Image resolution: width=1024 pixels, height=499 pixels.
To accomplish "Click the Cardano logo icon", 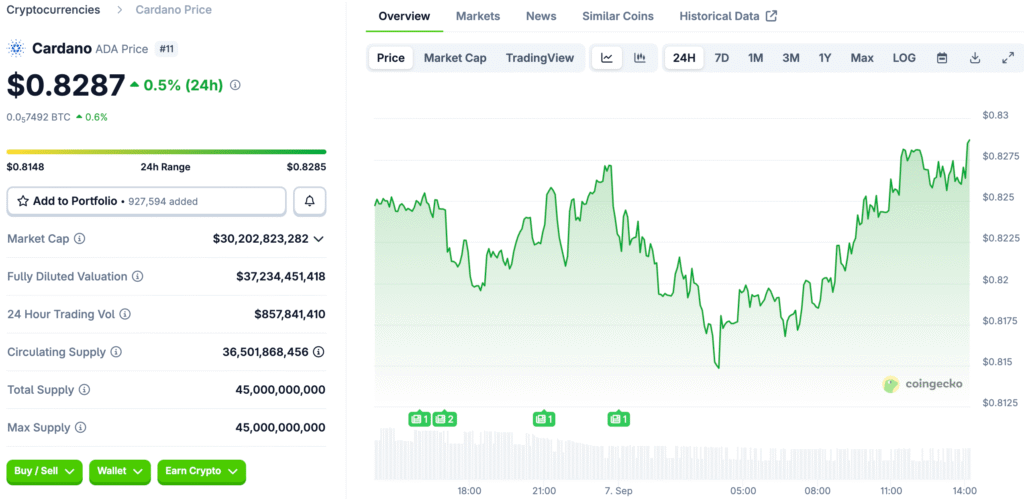I will click(x=16, y=48).
